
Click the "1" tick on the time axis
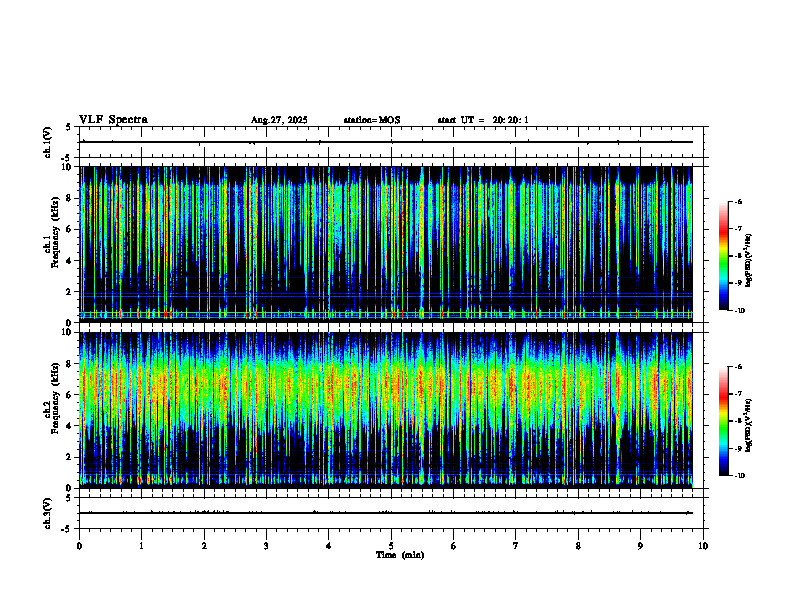(141, 546)
